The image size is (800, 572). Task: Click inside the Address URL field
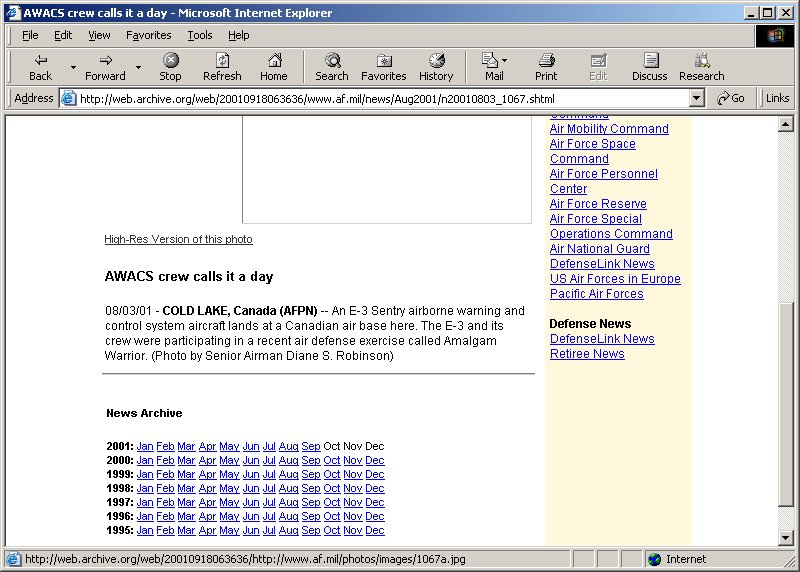[380, 99]
